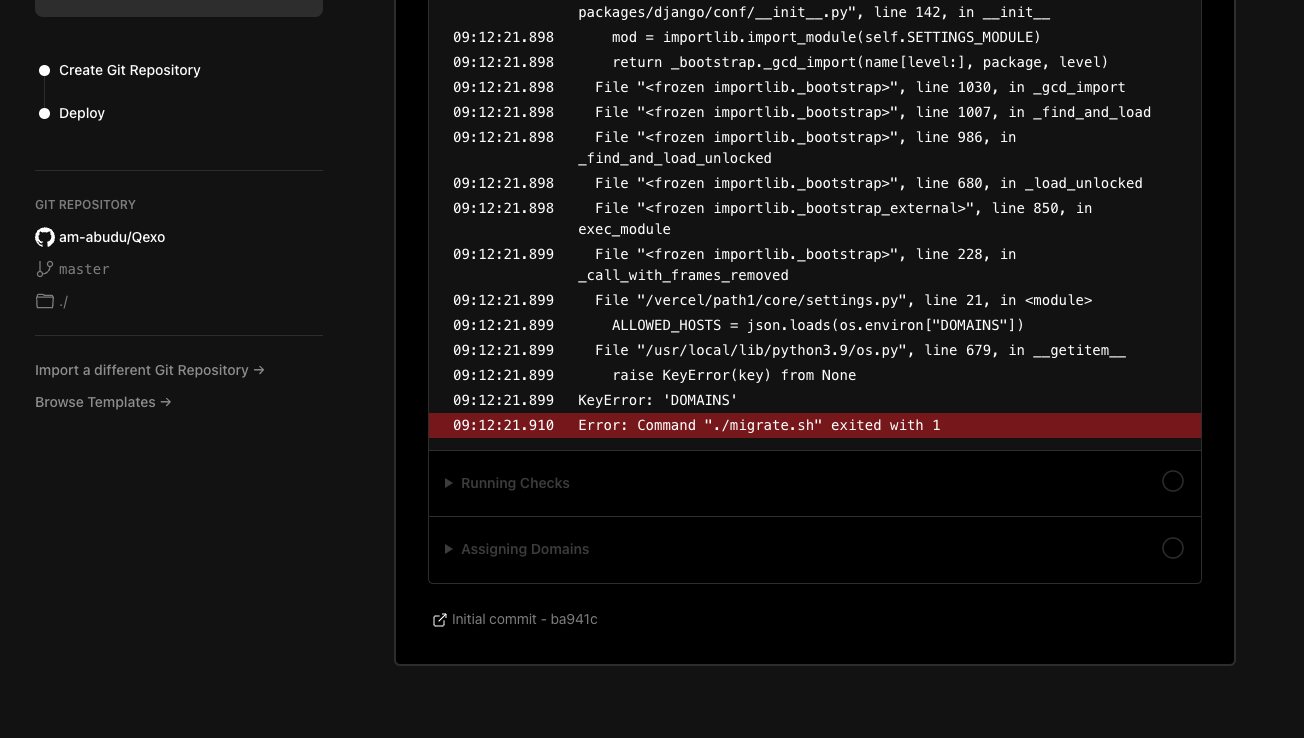Click the Deploy step dot
The width and height of the screenshot is (1304, 738).
(44, 114)
